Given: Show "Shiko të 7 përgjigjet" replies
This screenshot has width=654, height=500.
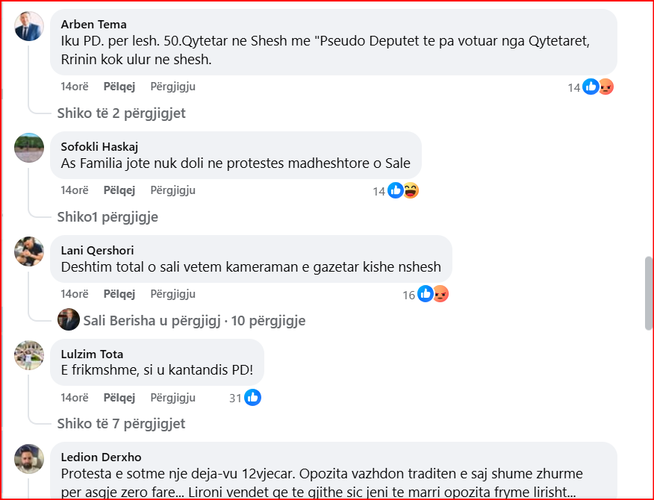Looking at the screenshot, I should pos(121,424).
